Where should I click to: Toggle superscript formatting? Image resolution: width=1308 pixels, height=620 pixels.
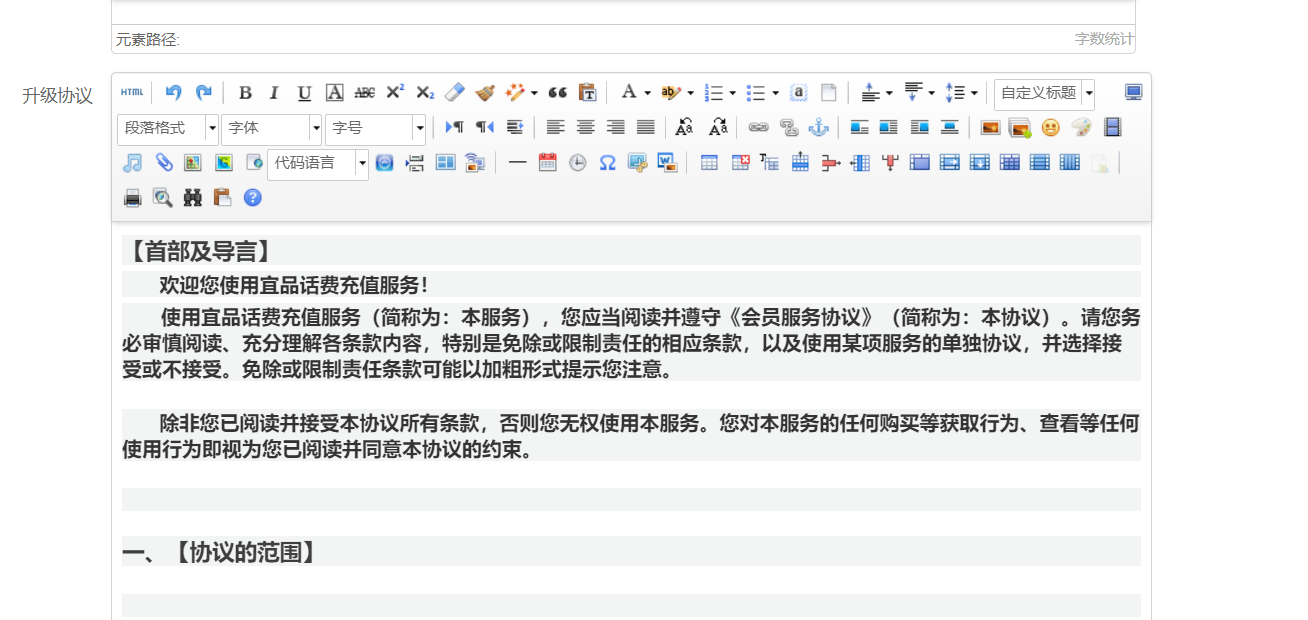click(x=395, y=93)
